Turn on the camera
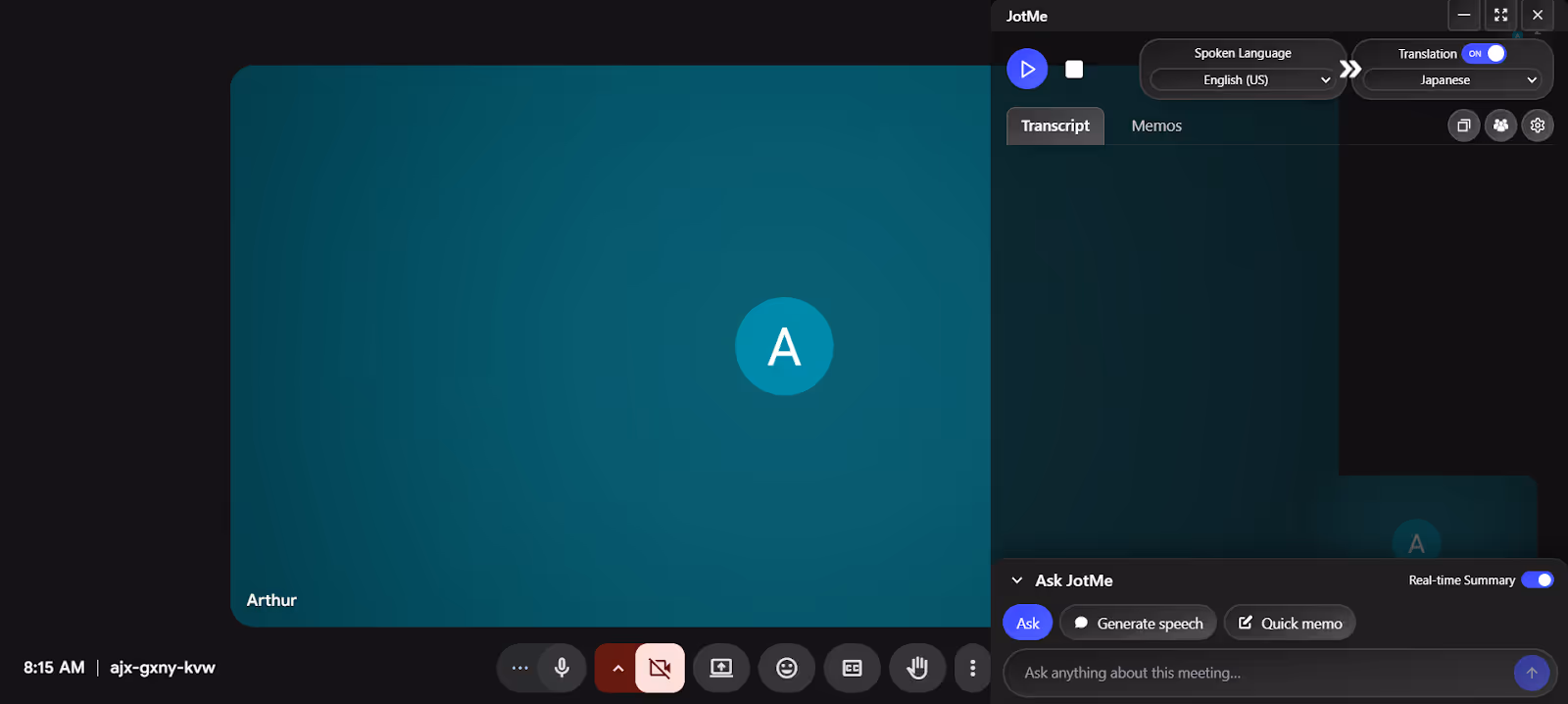This screenshot has width=1568, height=704. 660,669
